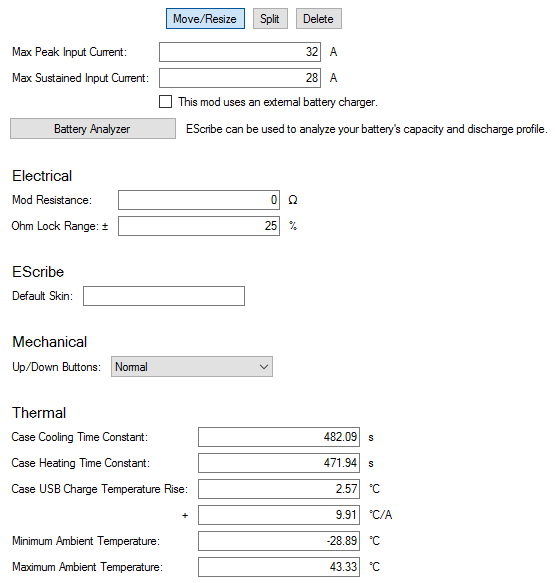Click the Delete button
Screen dimensions: 555x583
coord(319,19)
